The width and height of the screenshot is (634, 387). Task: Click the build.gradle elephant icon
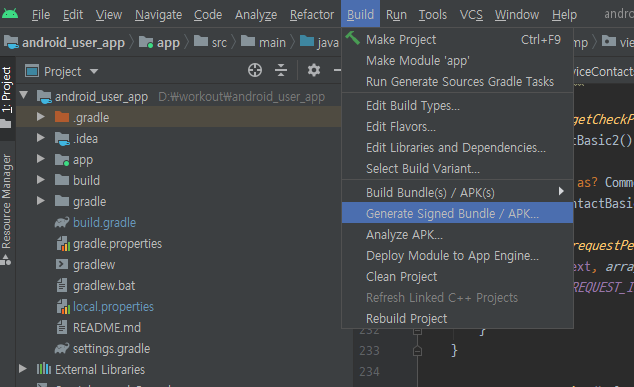(x=62, y=222)
